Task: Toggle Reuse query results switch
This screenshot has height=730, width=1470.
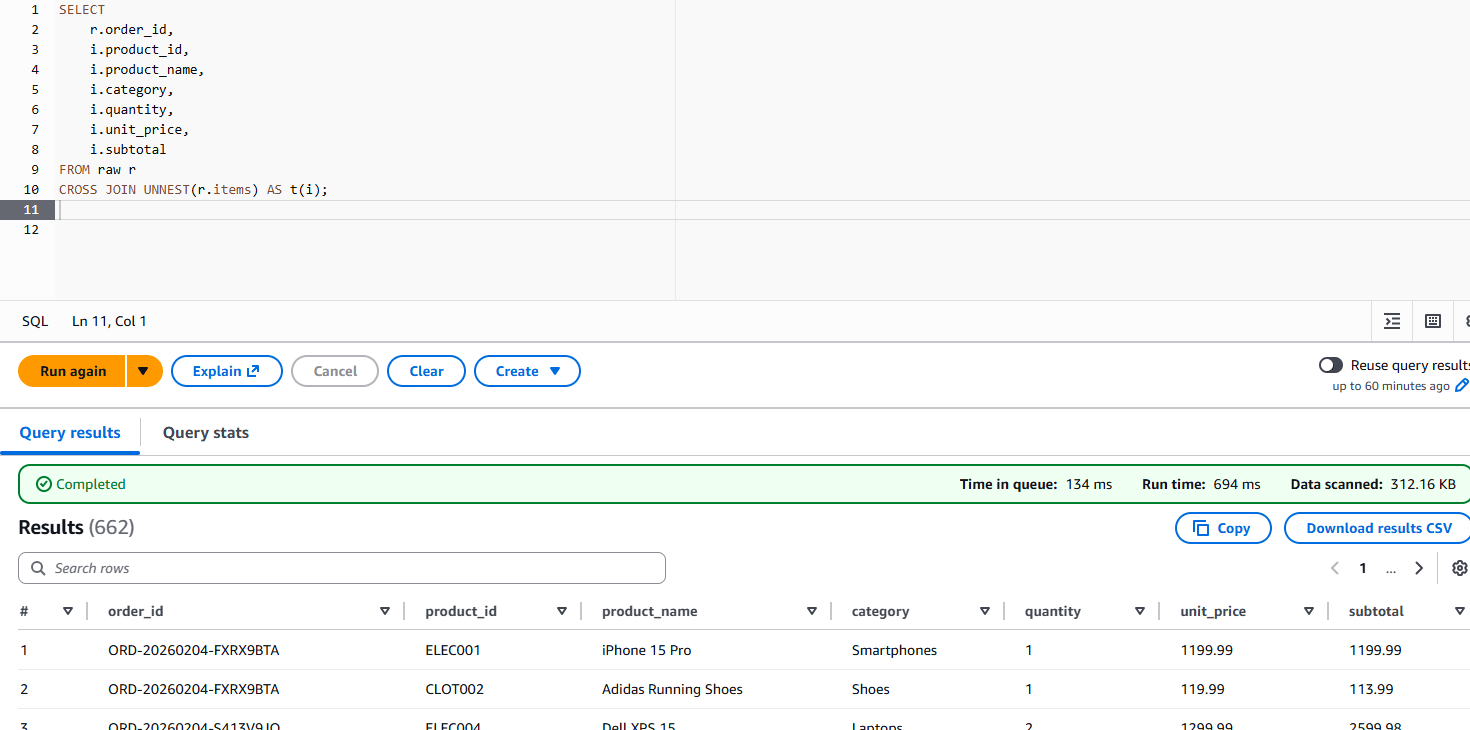Action: pyautogui.click(x=1330, y=365)
